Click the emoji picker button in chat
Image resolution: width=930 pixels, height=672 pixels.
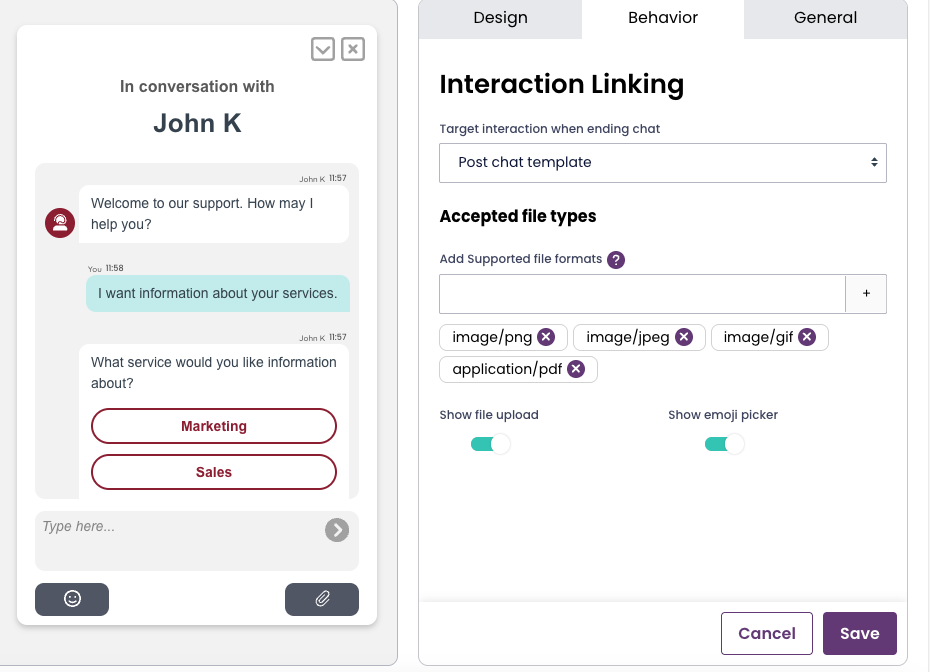[x=72, y=599]
